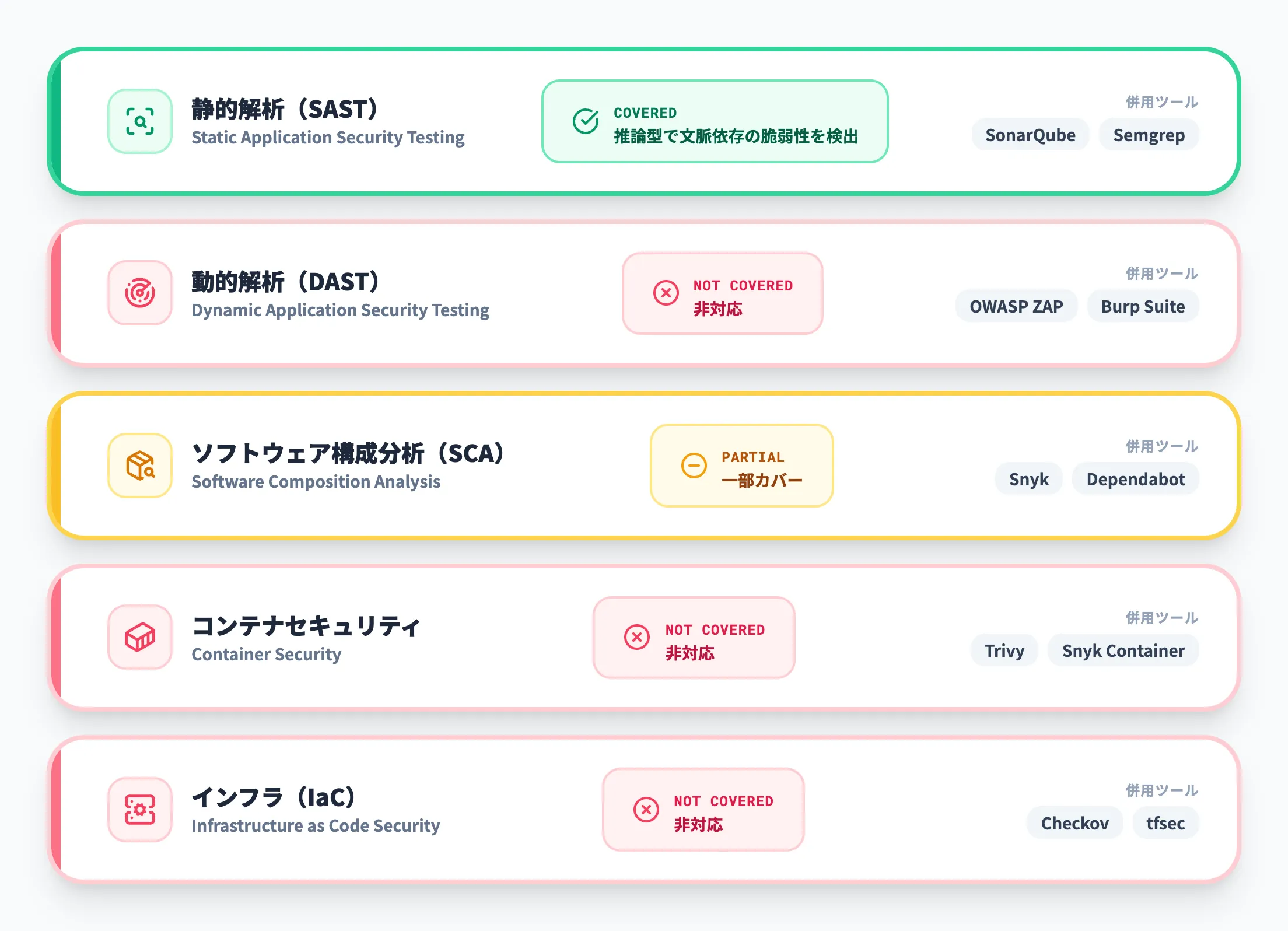Select the SonarQube tool tag
The width and height of the screenshot is (1288, 931).
1030,135
